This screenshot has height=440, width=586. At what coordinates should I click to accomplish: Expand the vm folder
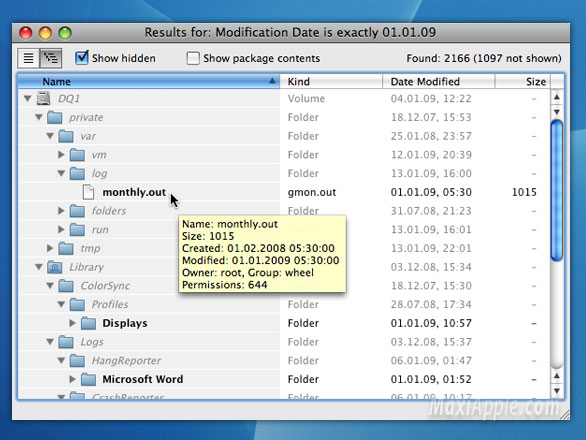tap(61, 154)
